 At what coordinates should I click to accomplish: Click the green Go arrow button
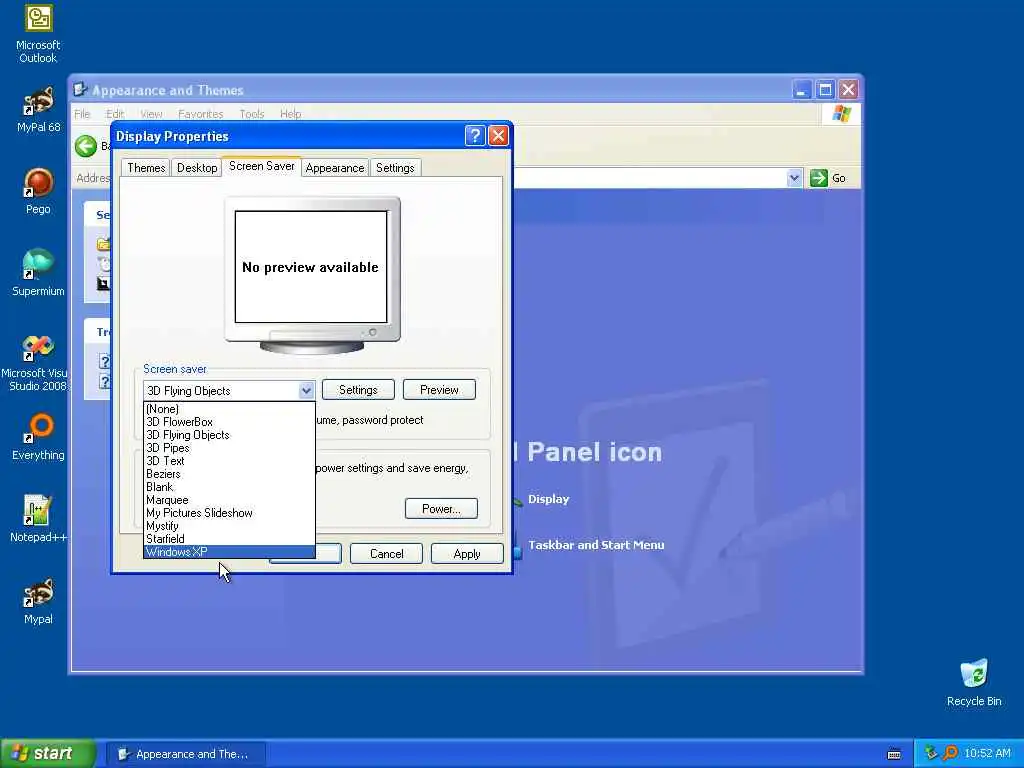coord(818,178)
